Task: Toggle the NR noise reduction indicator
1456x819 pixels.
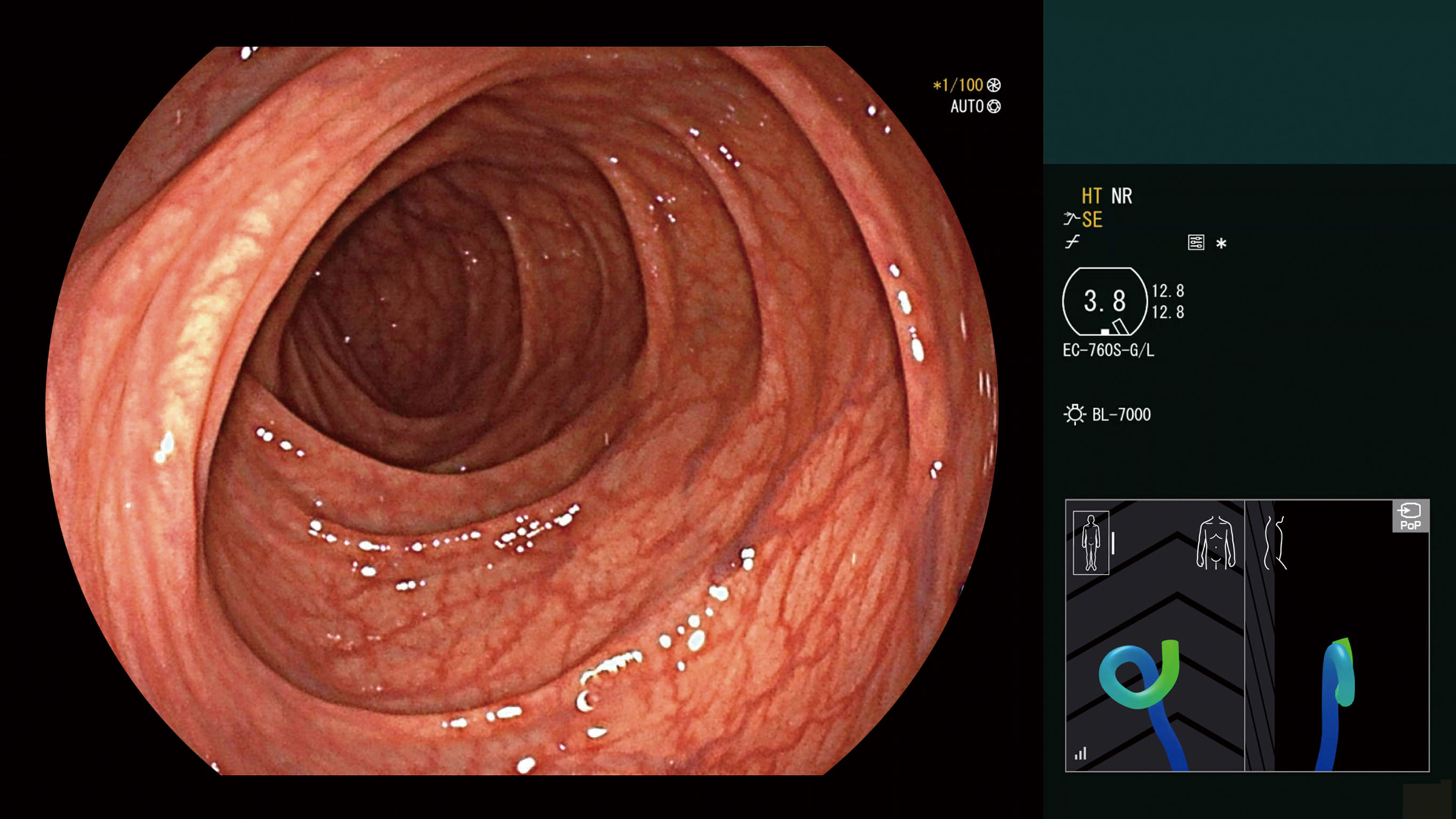Action: (1122, 196)
